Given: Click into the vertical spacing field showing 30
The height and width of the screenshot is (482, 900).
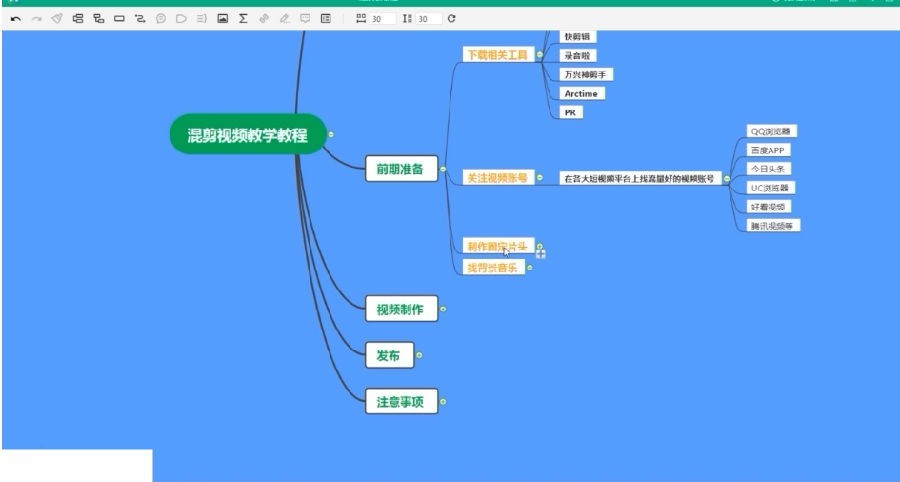Looking at the screenshot, I should (x=429, y=19).
